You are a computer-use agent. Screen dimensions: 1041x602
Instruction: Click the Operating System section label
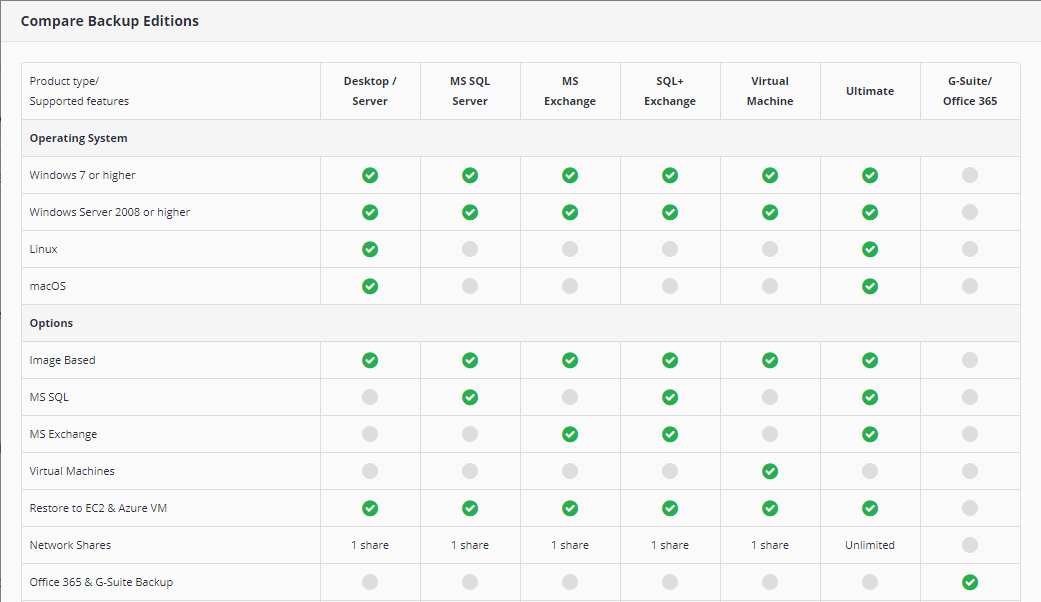[x=78, y=138]
